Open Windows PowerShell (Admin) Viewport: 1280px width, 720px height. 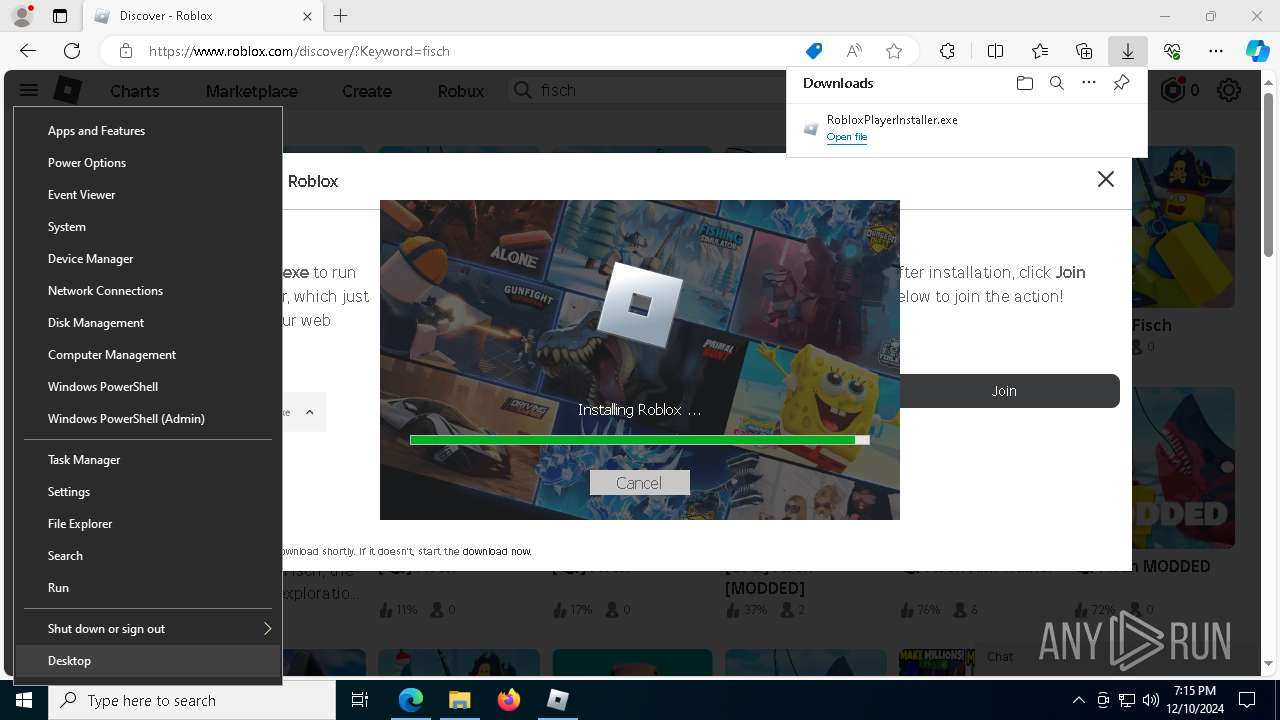[148, 419]
